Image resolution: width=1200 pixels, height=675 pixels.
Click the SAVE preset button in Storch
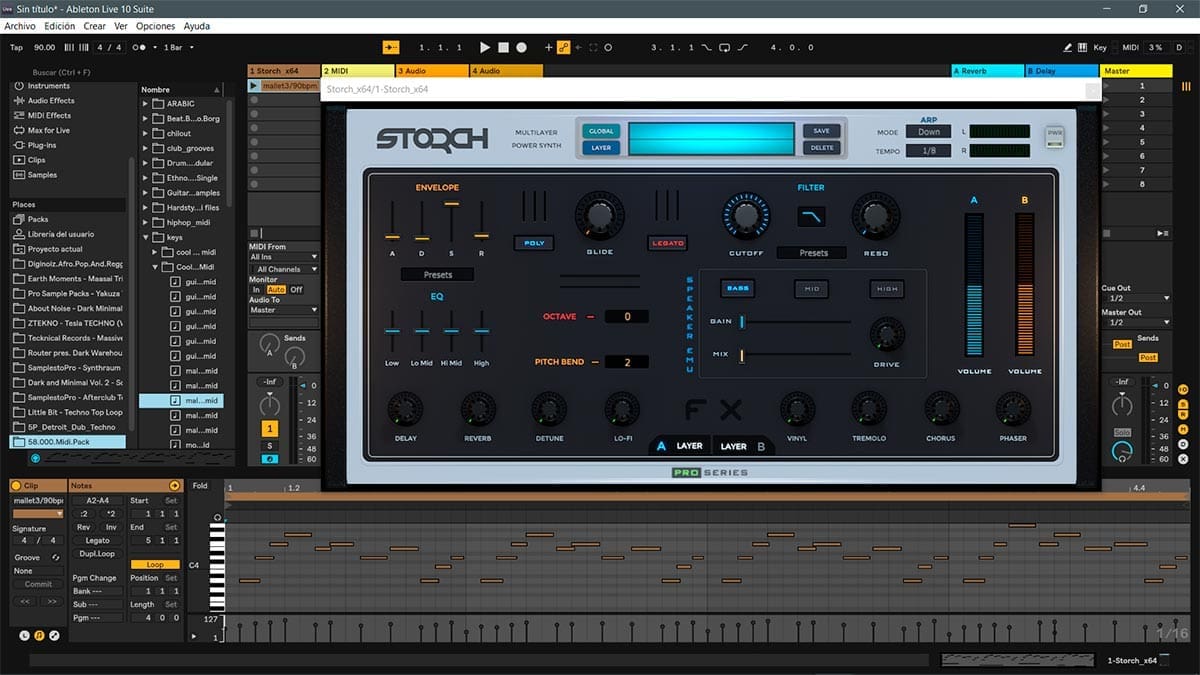821,131
